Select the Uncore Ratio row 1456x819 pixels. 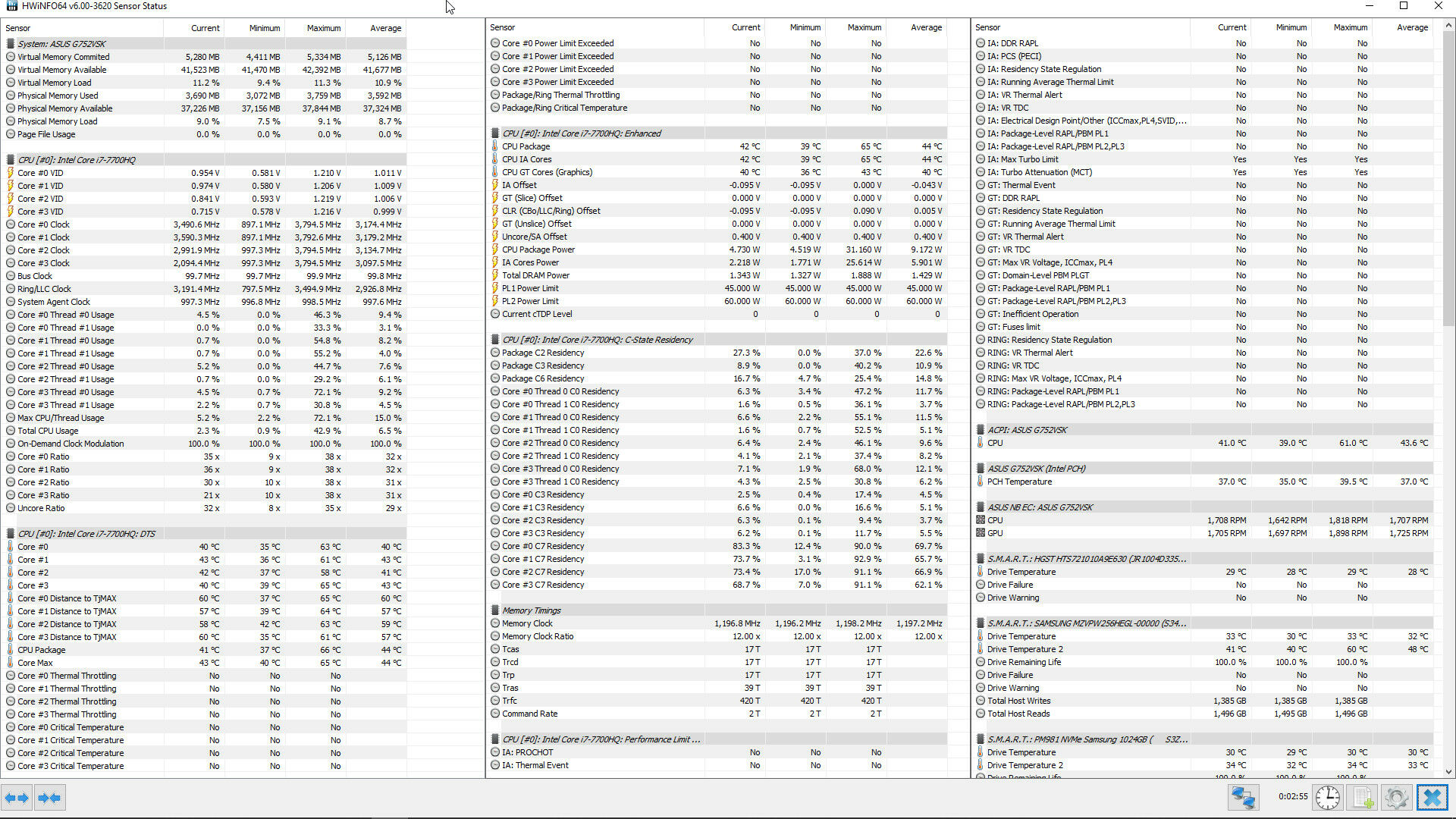(205, 508)
